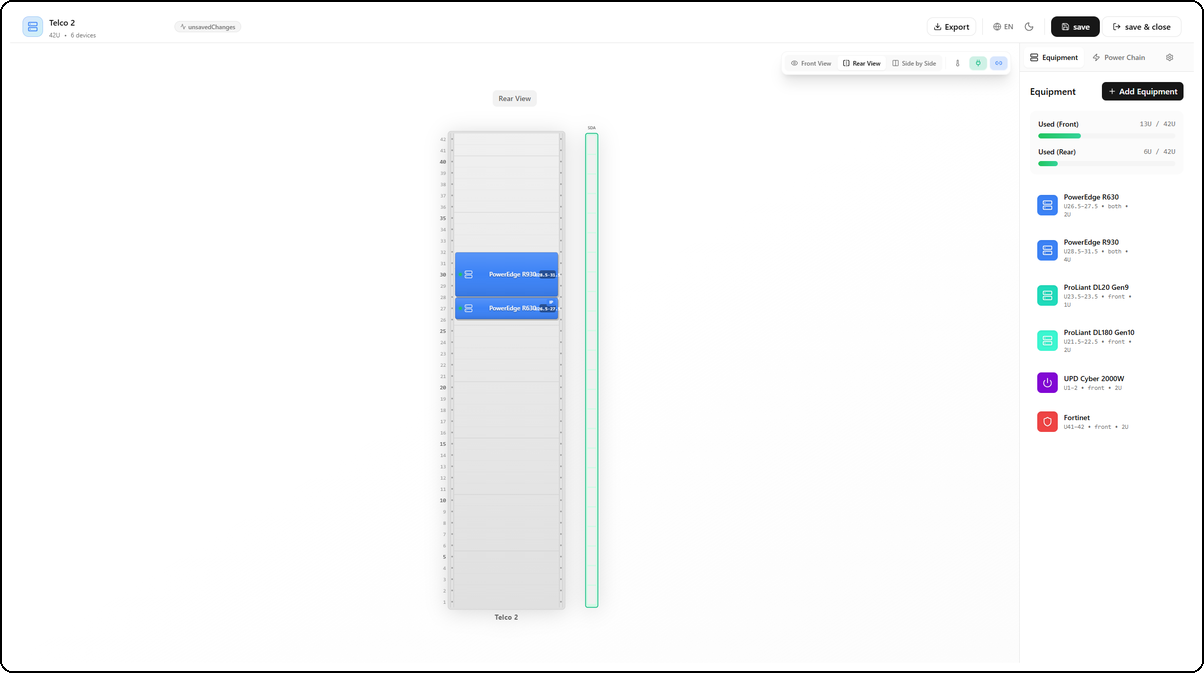Image resolution: width=1204 pixels, height=673 pixels.
Task: Select the Fortinet shield icon
Action: 1047,421
